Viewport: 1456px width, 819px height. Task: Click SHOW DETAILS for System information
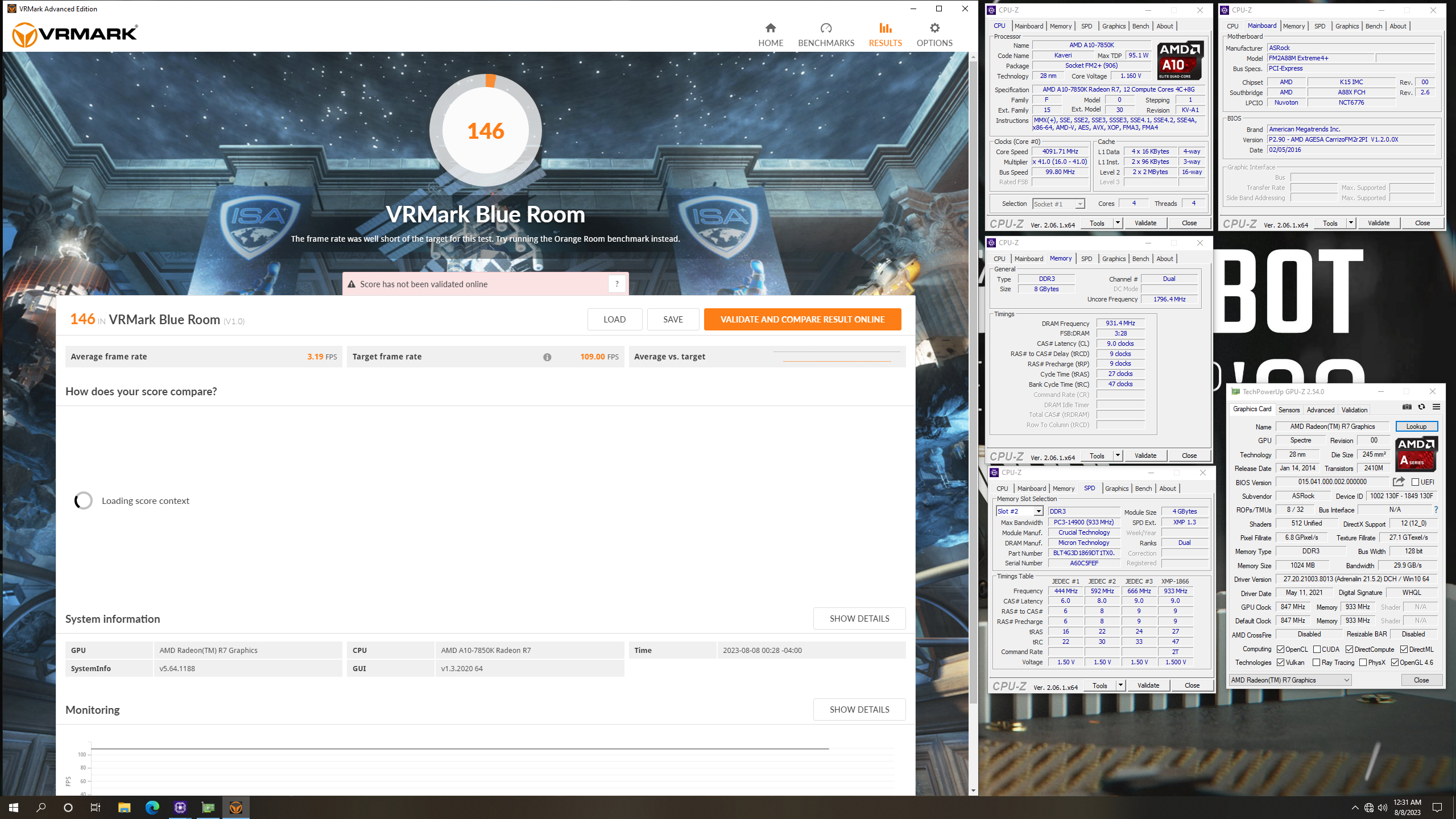(x=859, y=618)
